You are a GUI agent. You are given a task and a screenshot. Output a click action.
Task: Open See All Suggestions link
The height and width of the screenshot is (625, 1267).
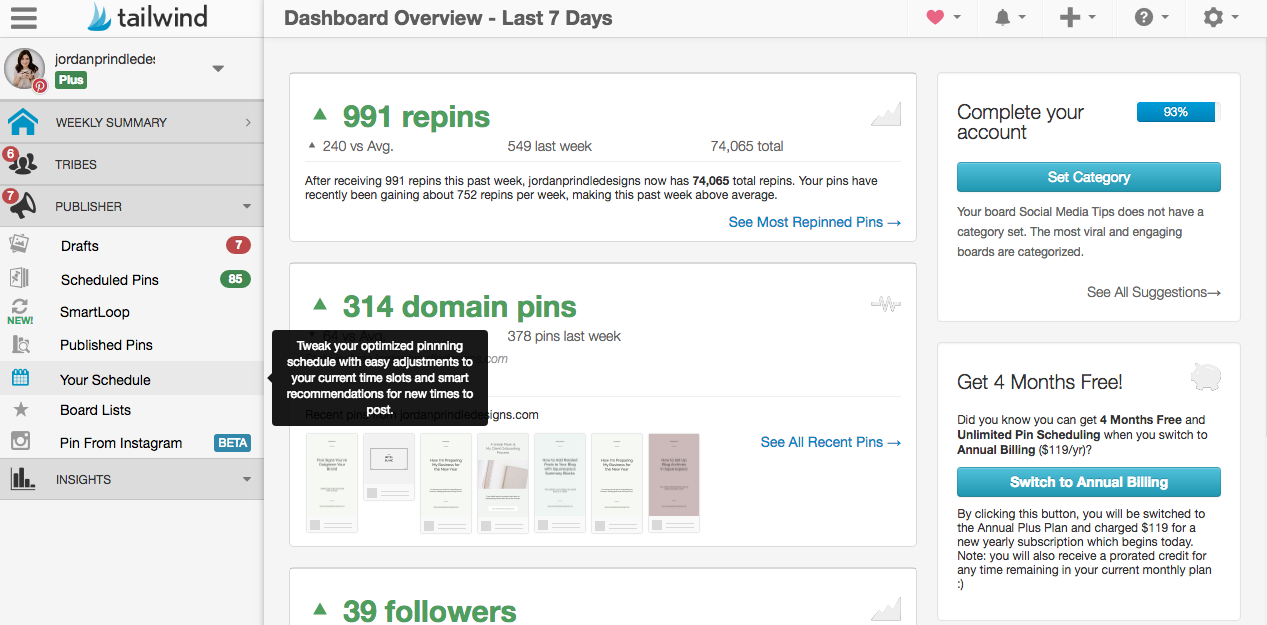[1154, 292]
